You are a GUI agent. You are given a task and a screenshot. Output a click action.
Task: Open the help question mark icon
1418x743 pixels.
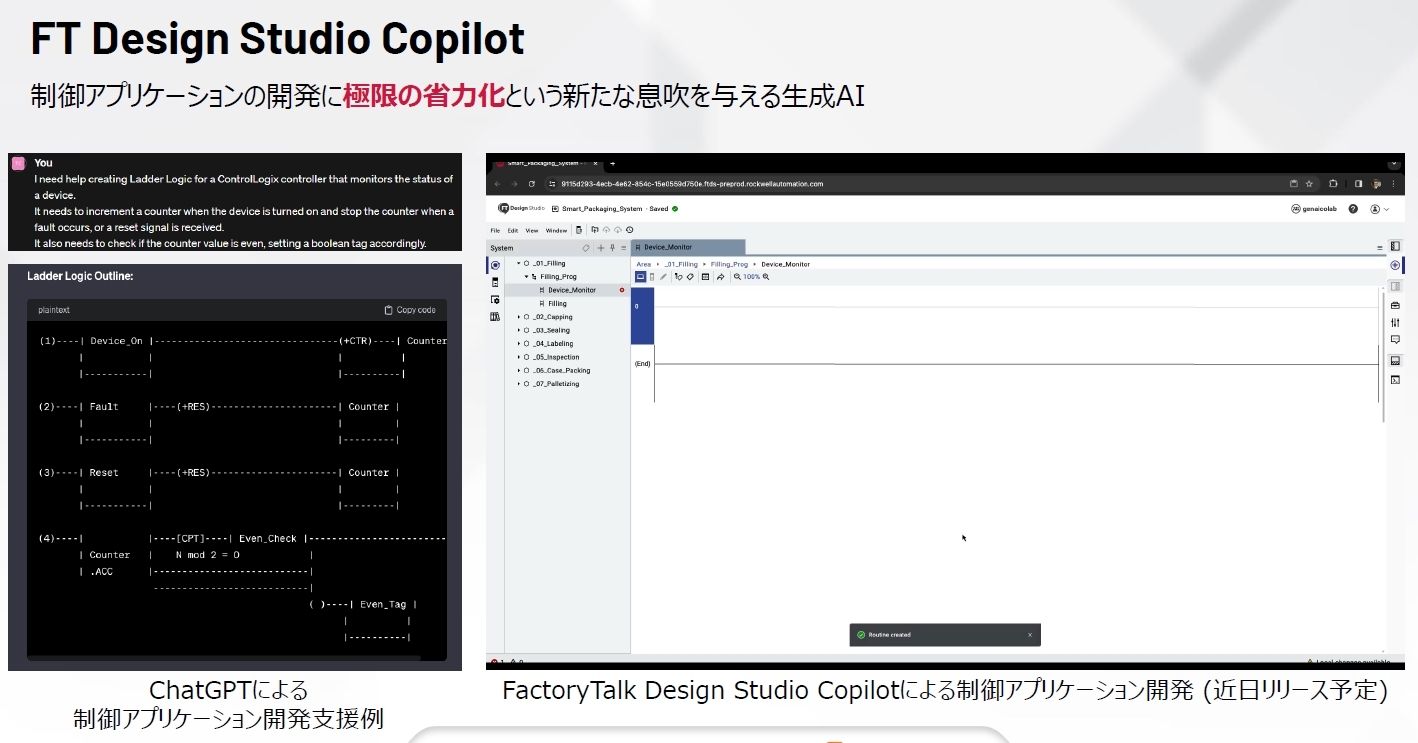coord(1353,209)
